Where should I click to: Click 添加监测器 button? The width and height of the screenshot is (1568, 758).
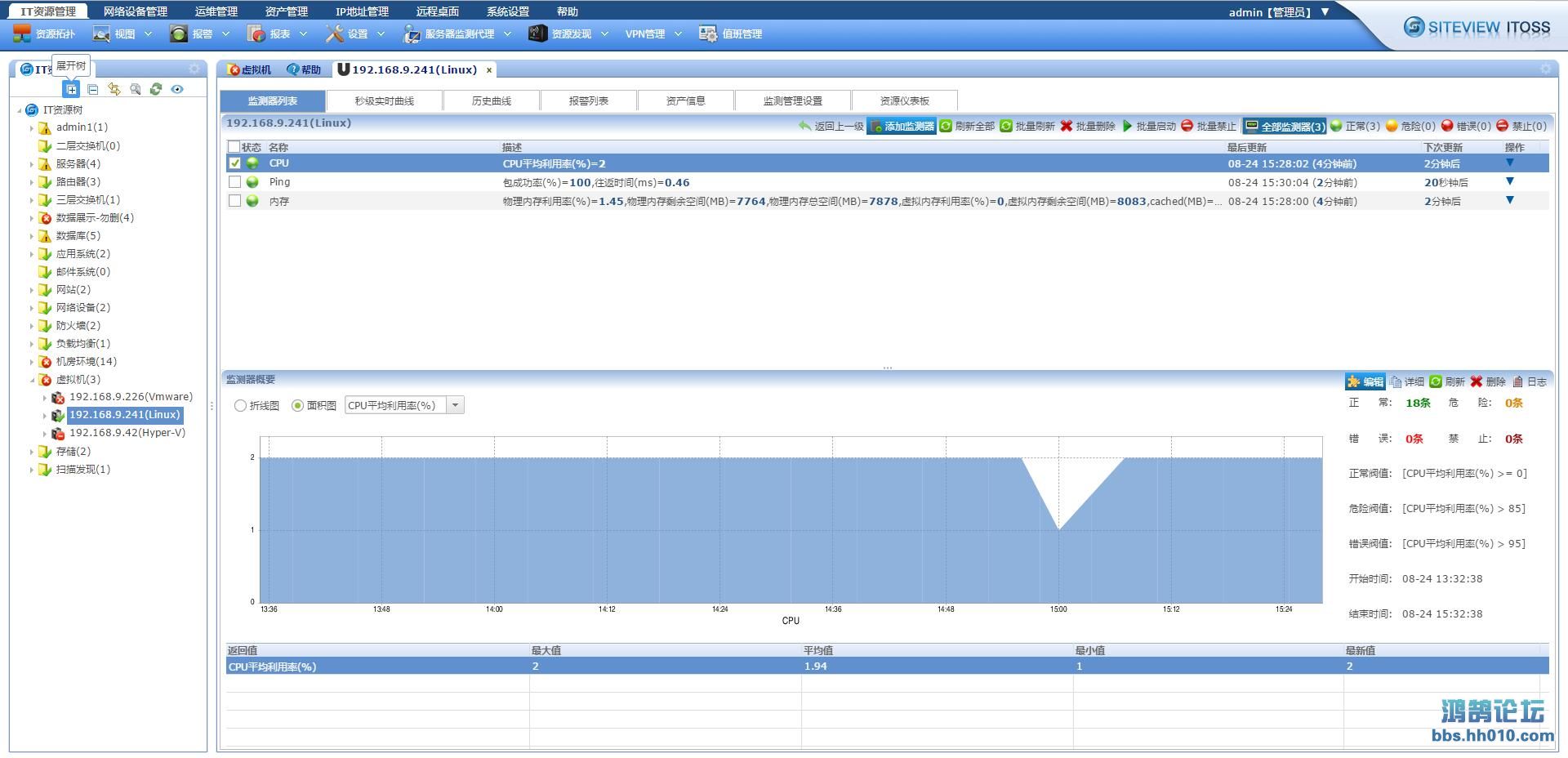click(902, 126)
